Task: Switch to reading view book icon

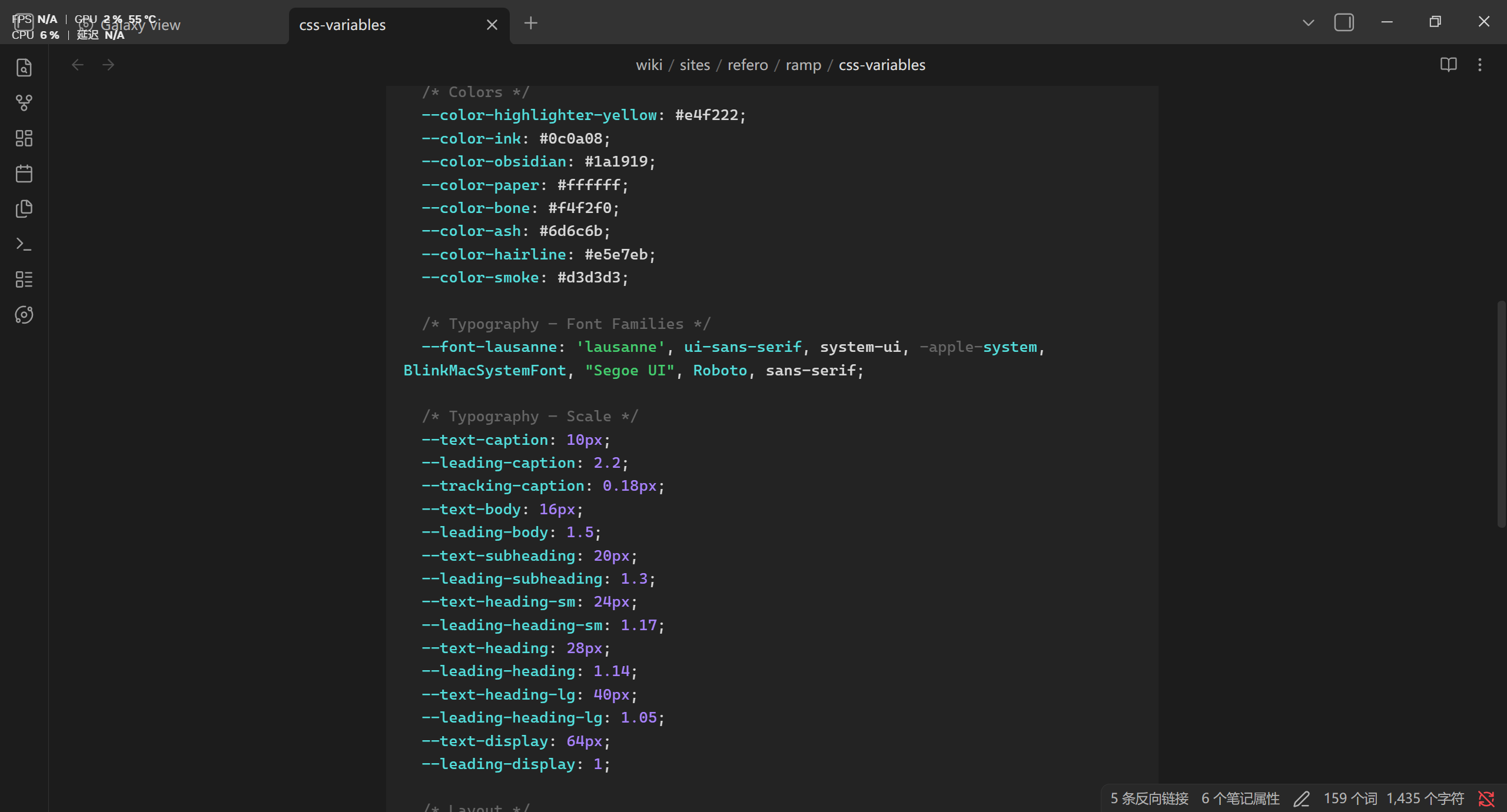Action: [1449, 65]
